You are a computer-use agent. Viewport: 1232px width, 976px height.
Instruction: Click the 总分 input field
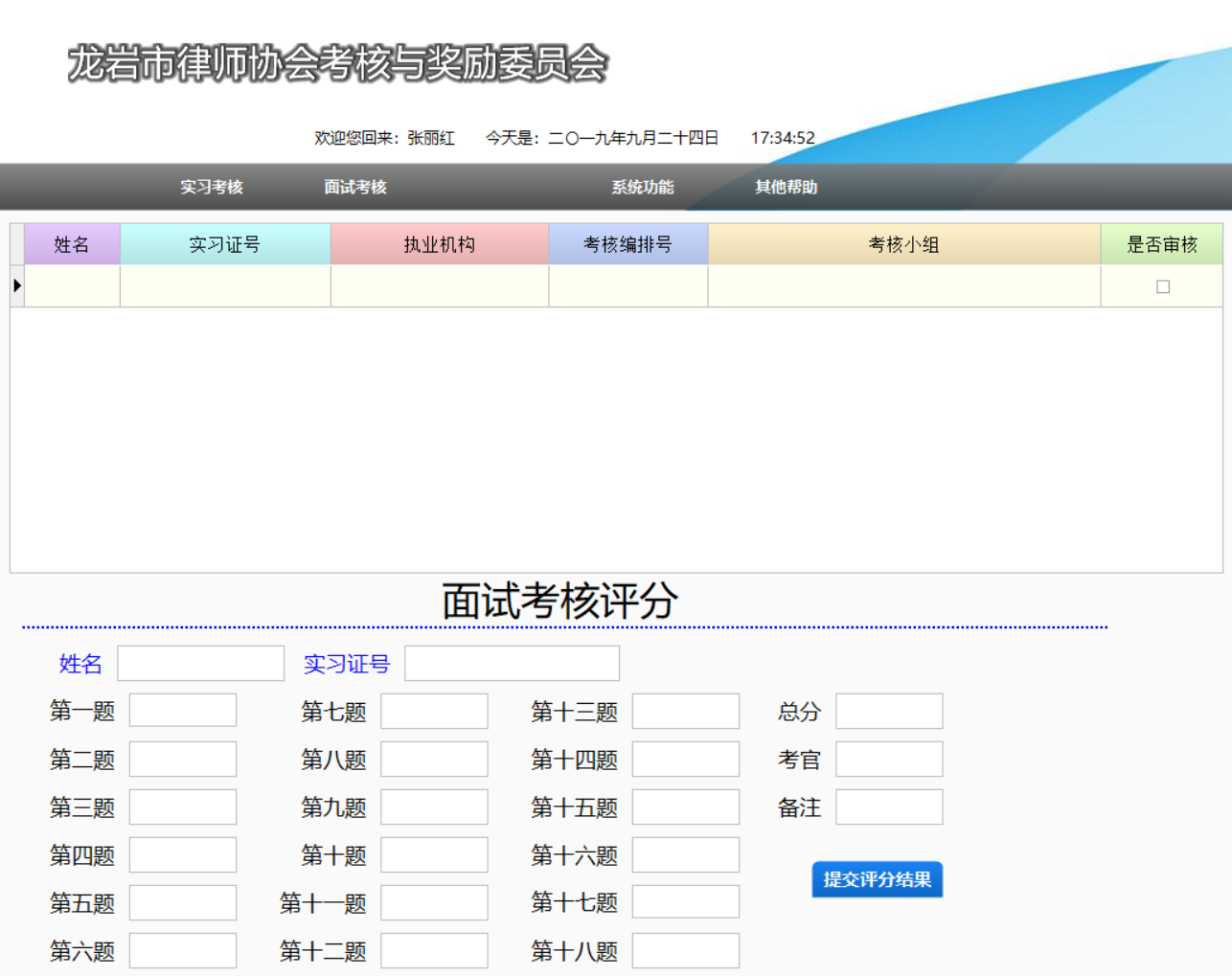[x=889, y=711]
